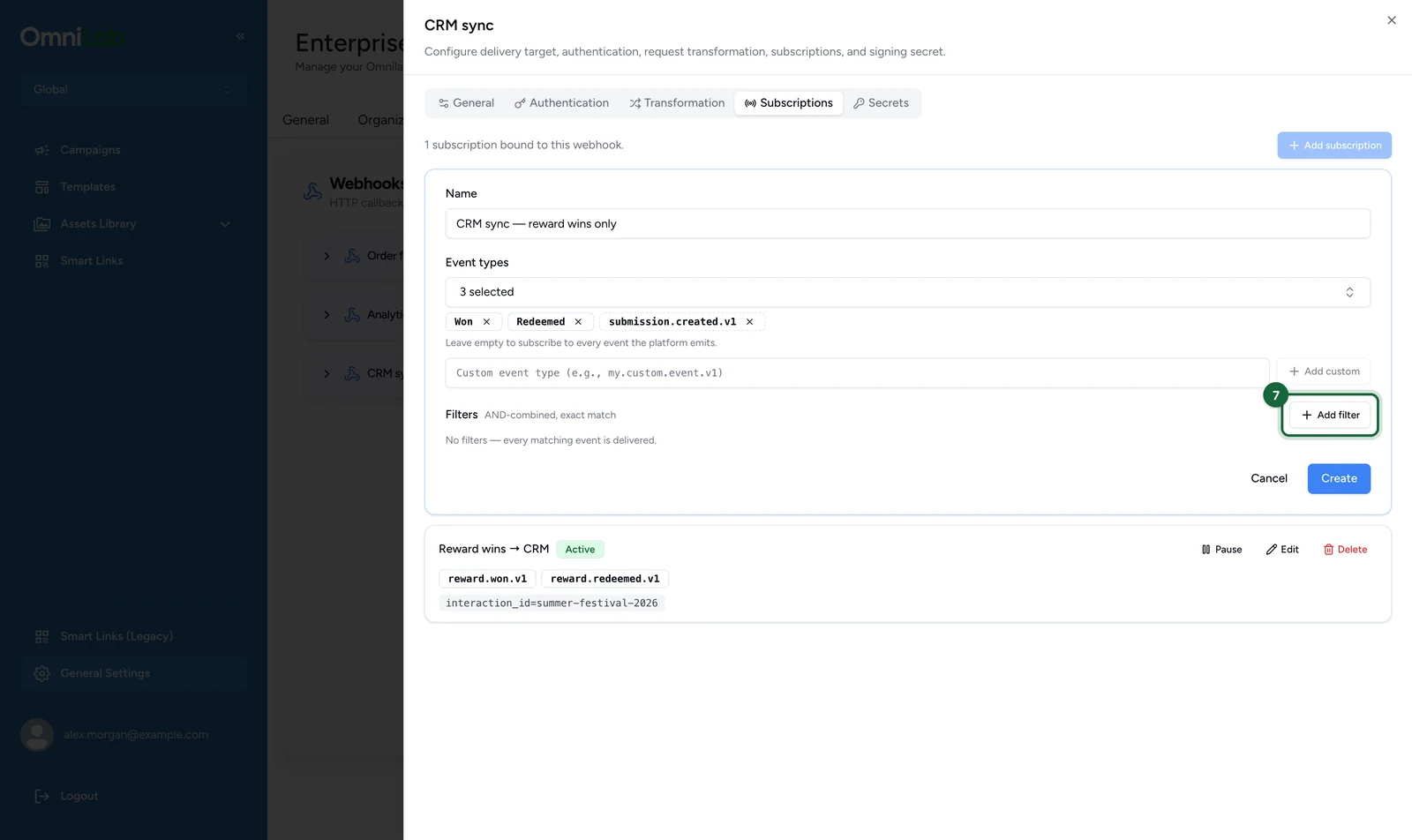The height and width of the screenshot is (840, 1412).
Task: Open Assets Library in the sidebar
Action: point(98,224)
